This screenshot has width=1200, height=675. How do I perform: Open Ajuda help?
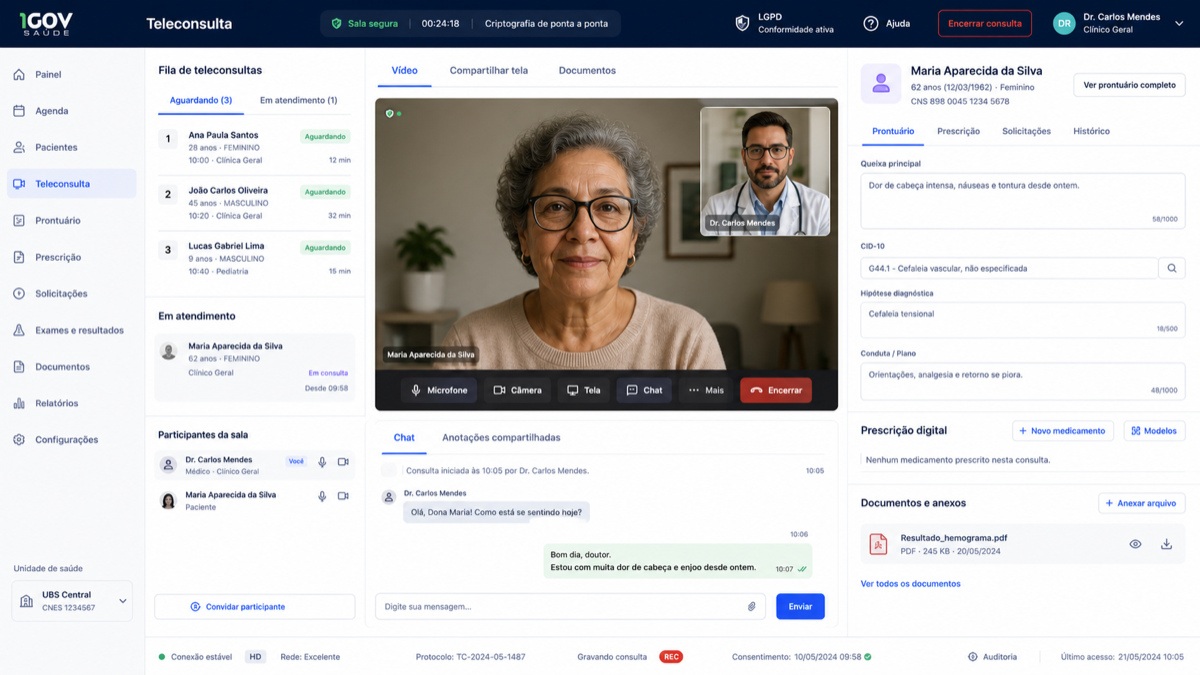tap(886, 23)
